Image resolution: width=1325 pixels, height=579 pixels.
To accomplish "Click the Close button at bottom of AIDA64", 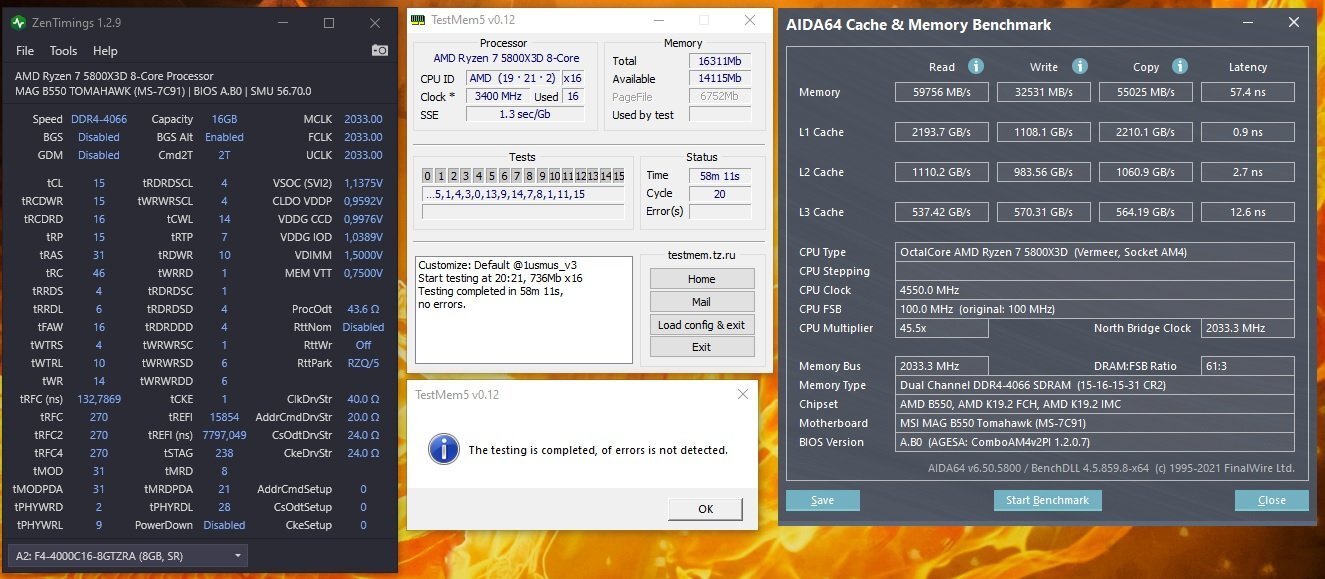I will click(1272, 500).
